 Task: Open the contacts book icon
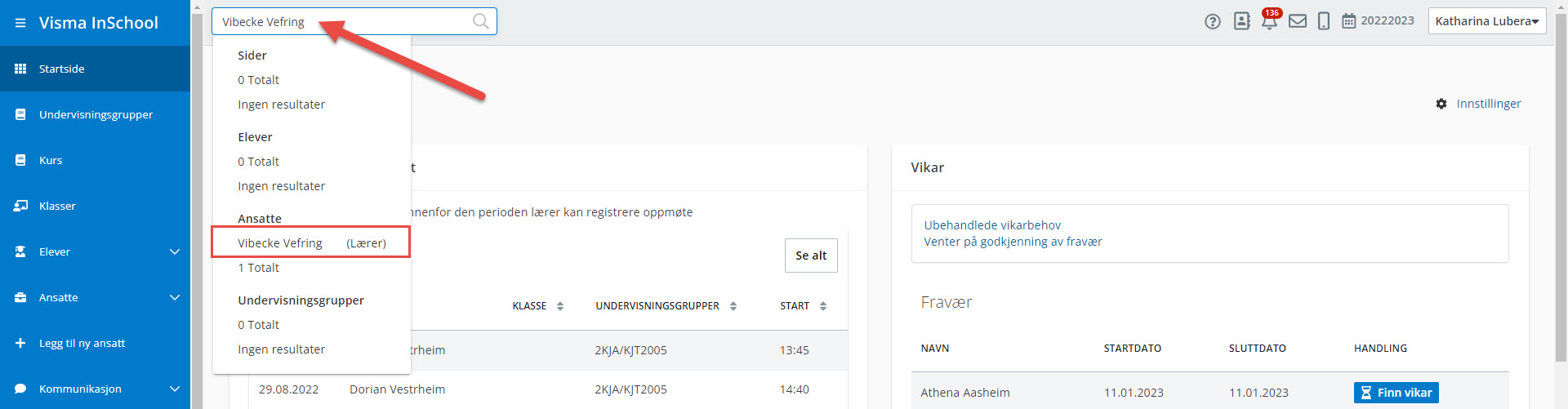[1241, 21]
